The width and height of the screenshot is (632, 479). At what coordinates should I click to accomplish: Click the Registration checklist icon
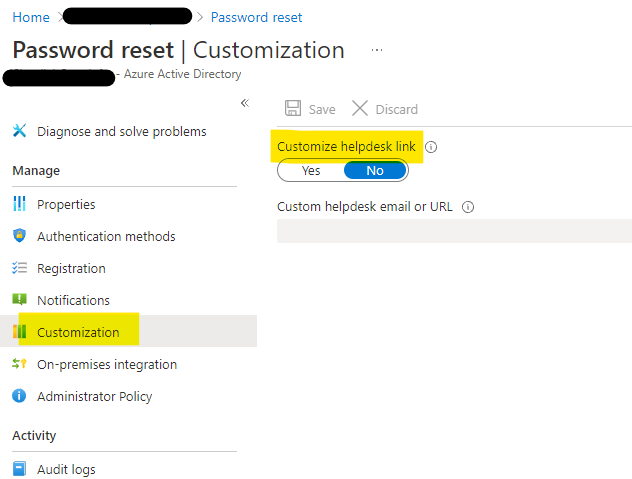[19, 268]
